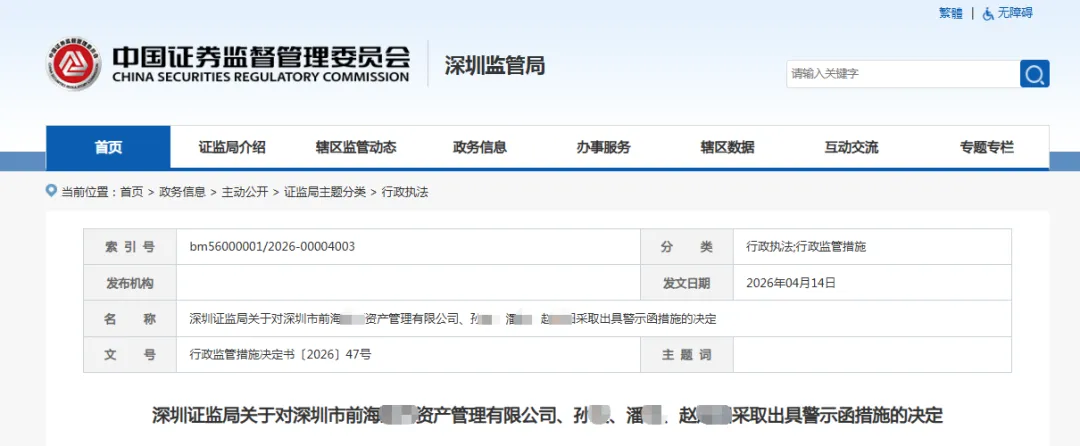The width and height of the screenshot is (1080, 446).
Task: Open 证监局介绍 menu item
Action: coord(232,147)
